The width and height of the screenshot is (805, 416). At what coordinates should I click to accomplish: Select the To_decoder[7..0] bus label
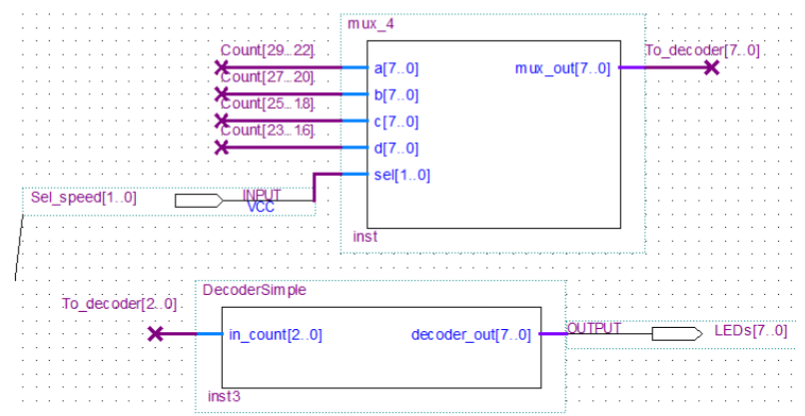(x=702, y=50)
